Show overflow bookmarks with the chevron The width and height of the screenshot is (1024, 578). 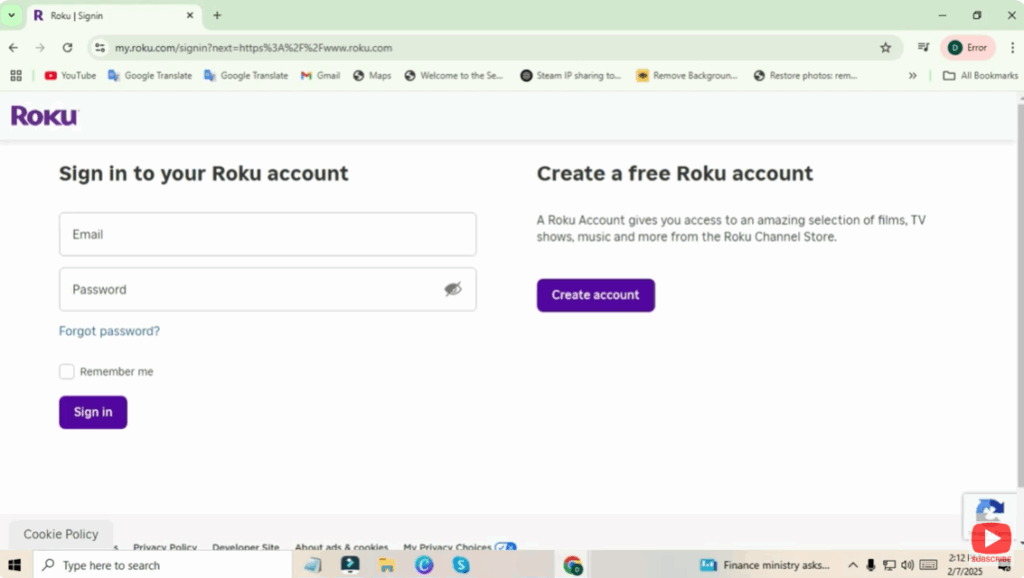913,75
